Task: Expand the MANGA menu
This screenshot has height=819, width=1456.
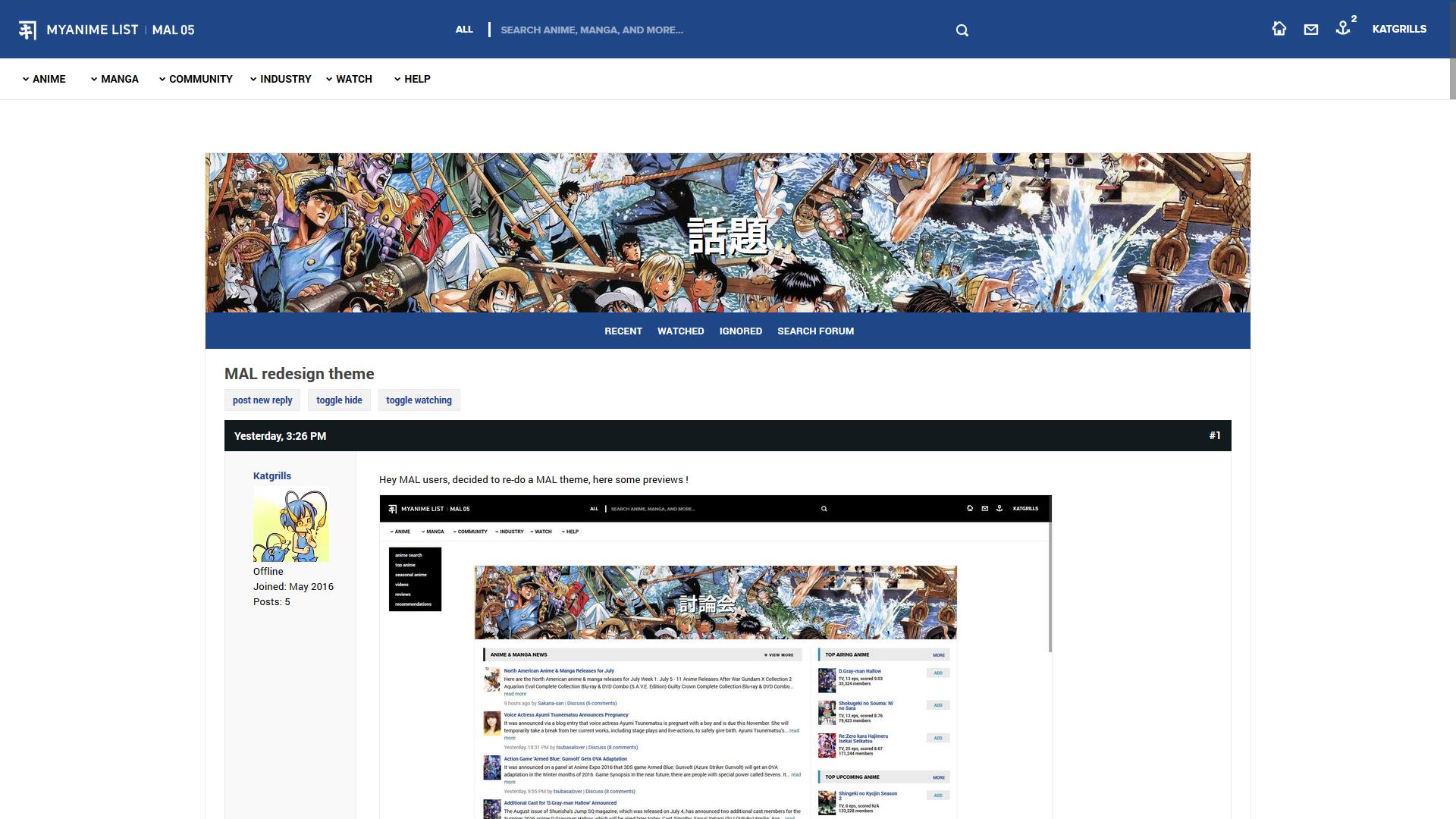Action: click(x=115, y=79)
